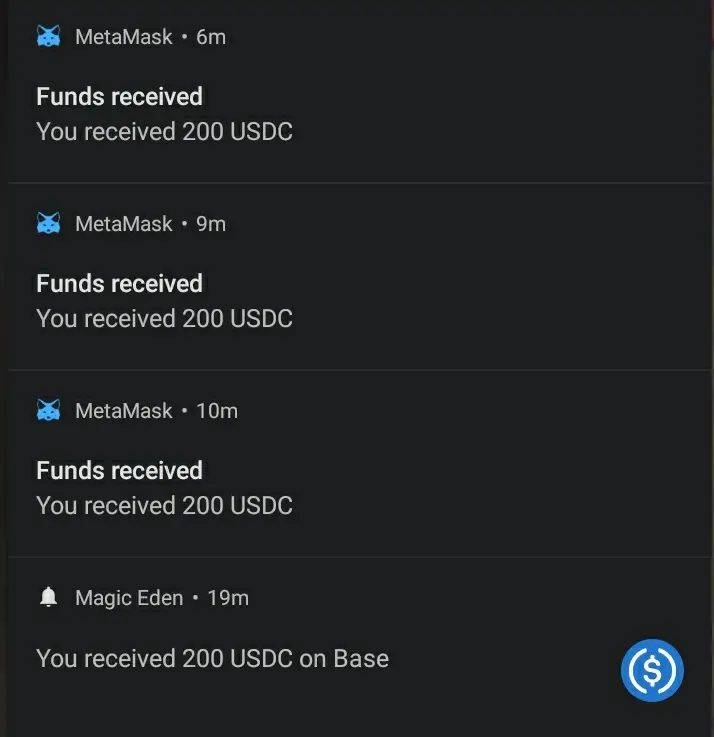
Task: Open the 9m "Funds received" title
Action: [x=119, y=283]
